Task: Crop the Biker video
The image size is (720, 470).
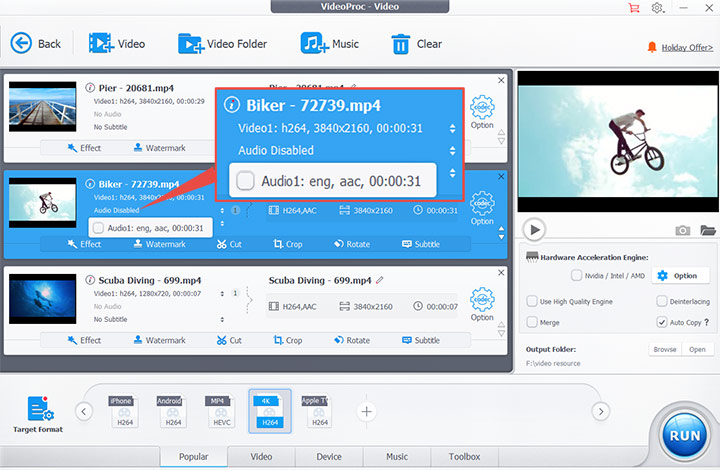Action: (x=288, y=244)
